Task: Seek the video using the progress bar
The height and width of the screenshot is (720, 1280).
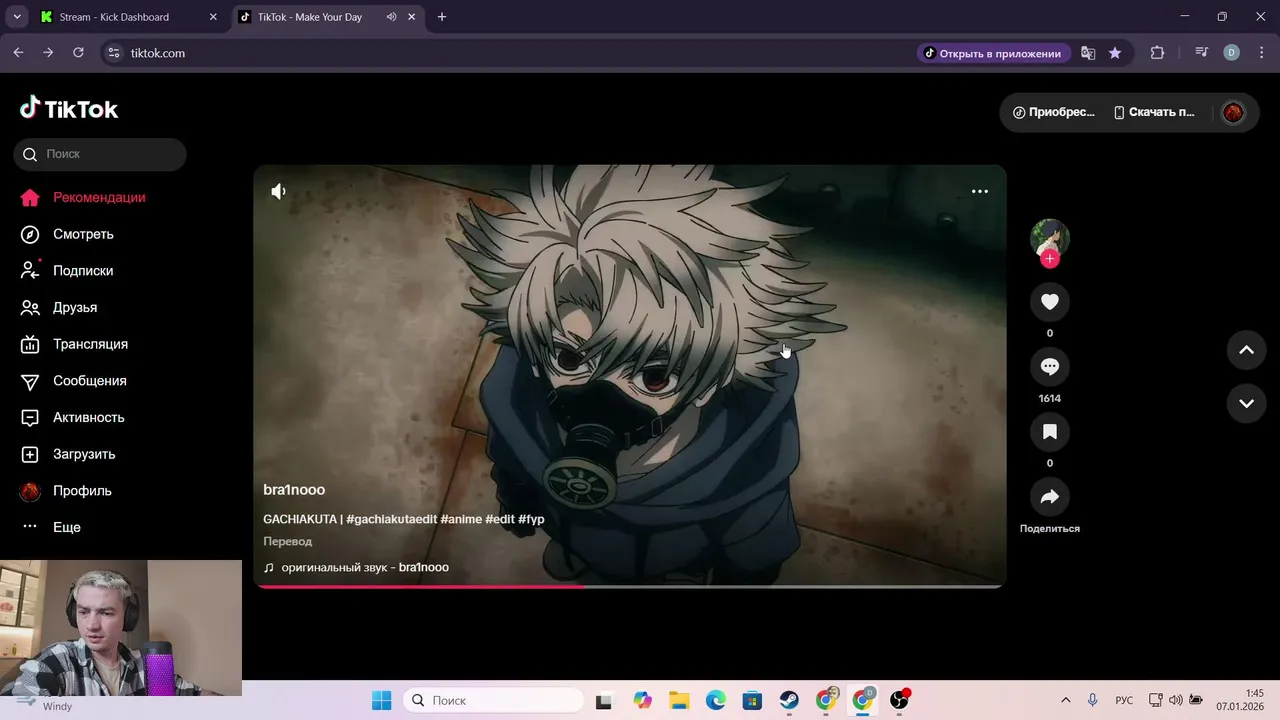Action: tap(630, 586)
